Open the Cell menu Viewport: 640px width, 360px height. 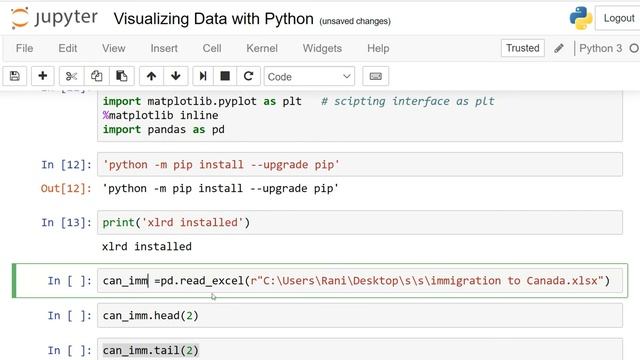(212, 49)
